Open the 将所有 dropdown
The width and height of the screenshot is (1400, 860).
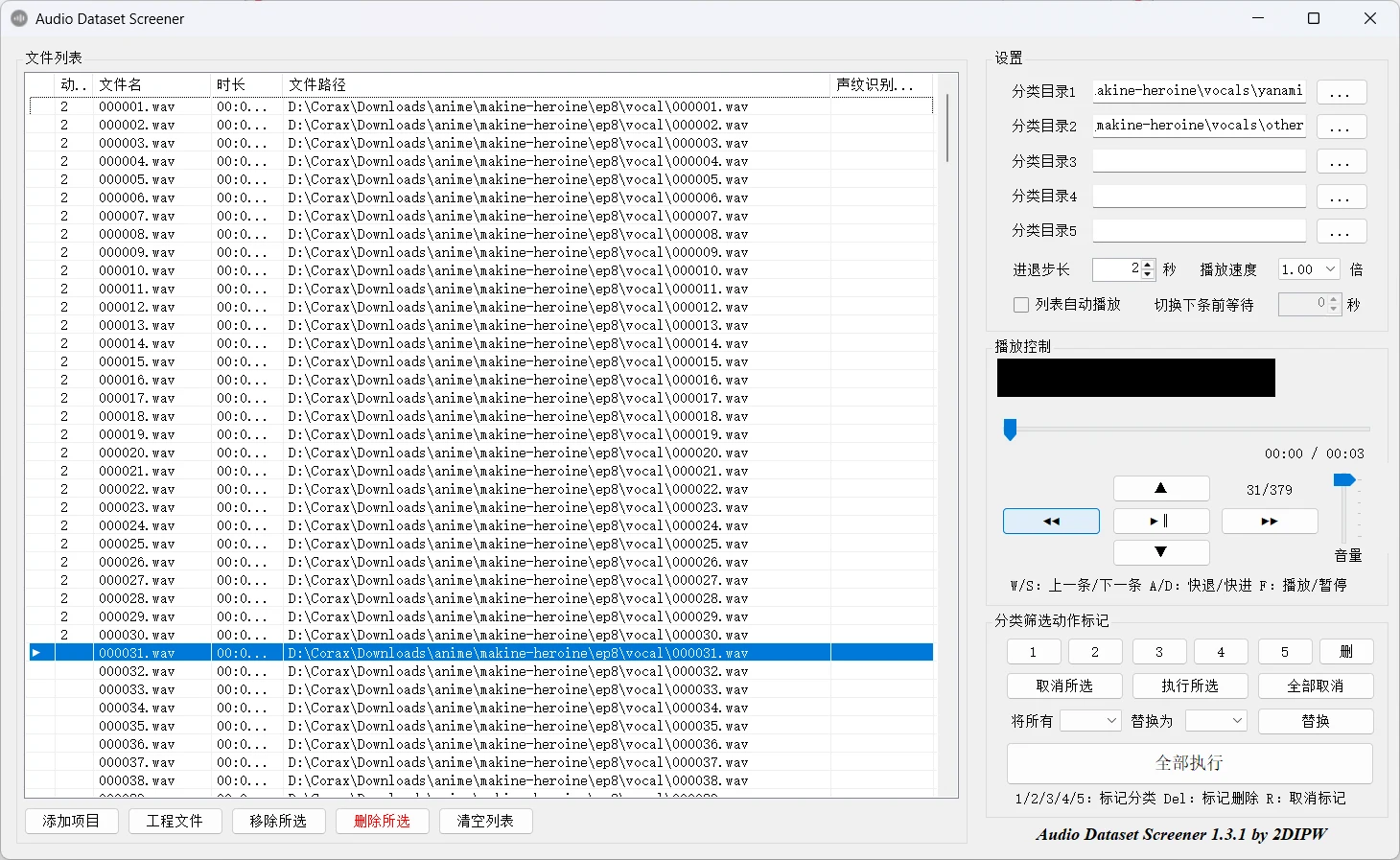[x=1090, y=720]
